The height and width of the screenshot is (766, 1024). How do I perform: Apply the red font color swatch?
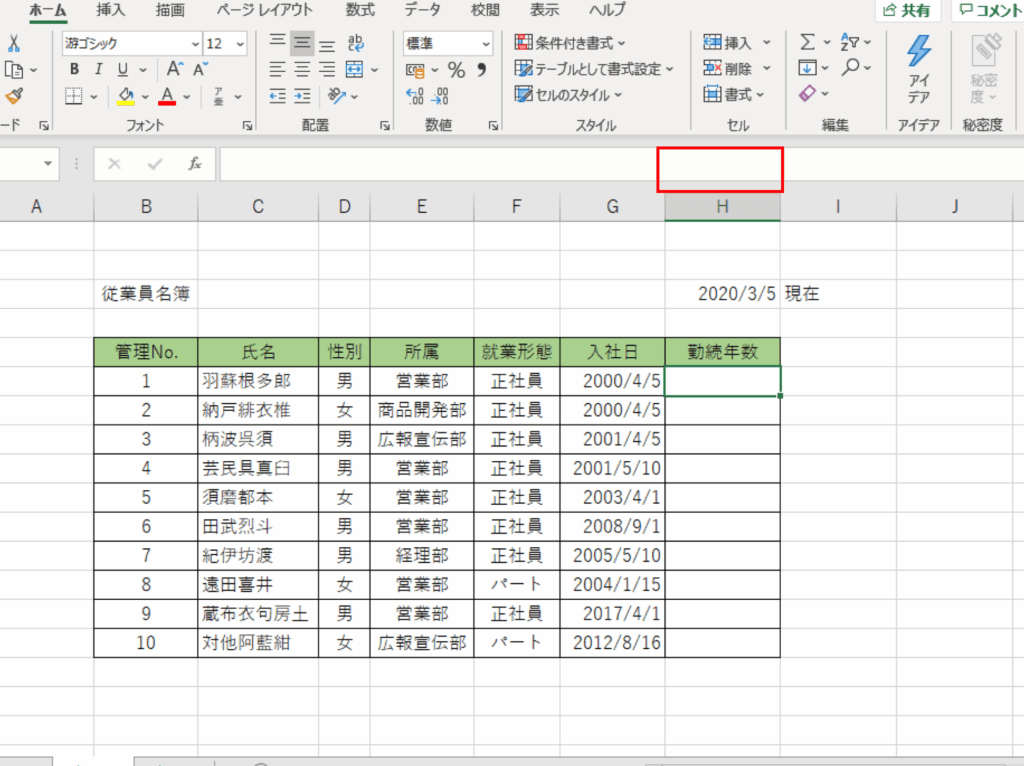click(167, 97)
